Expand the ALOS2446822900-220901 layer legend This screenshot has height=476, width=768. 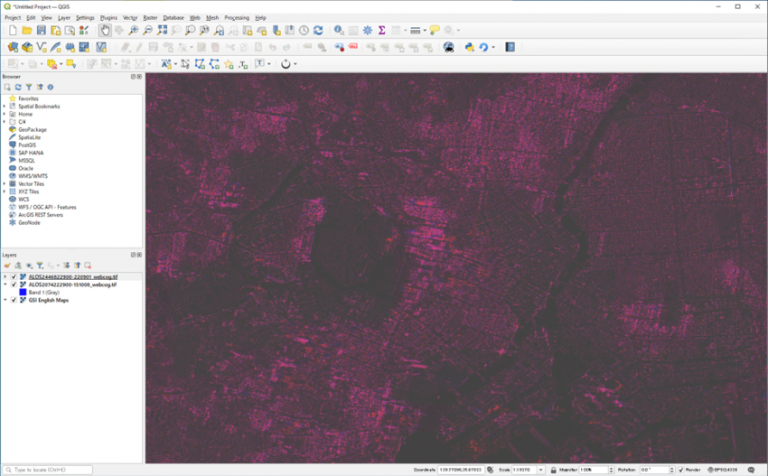click(5, 277)
